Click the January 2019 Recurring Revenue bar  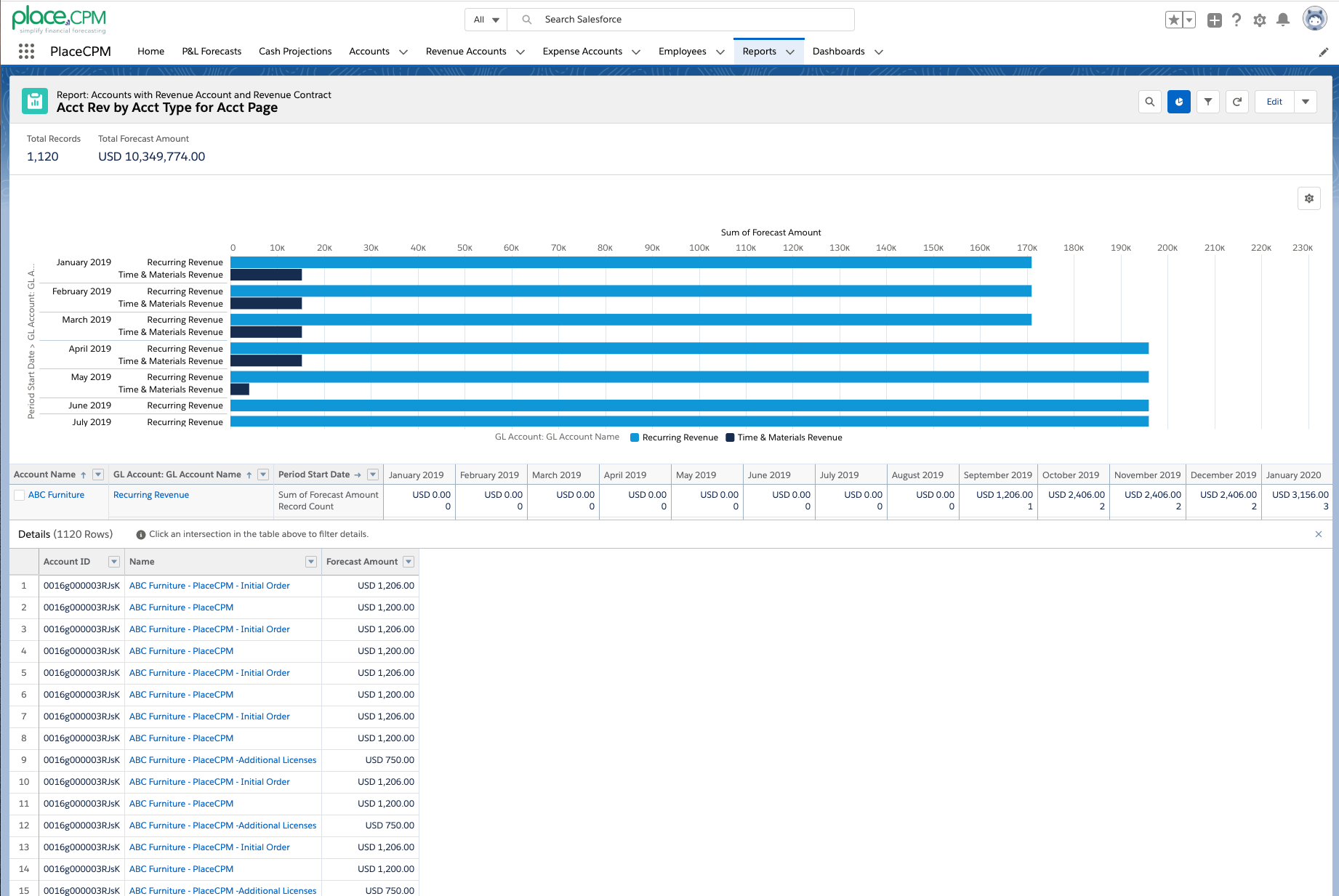point(631,262)
